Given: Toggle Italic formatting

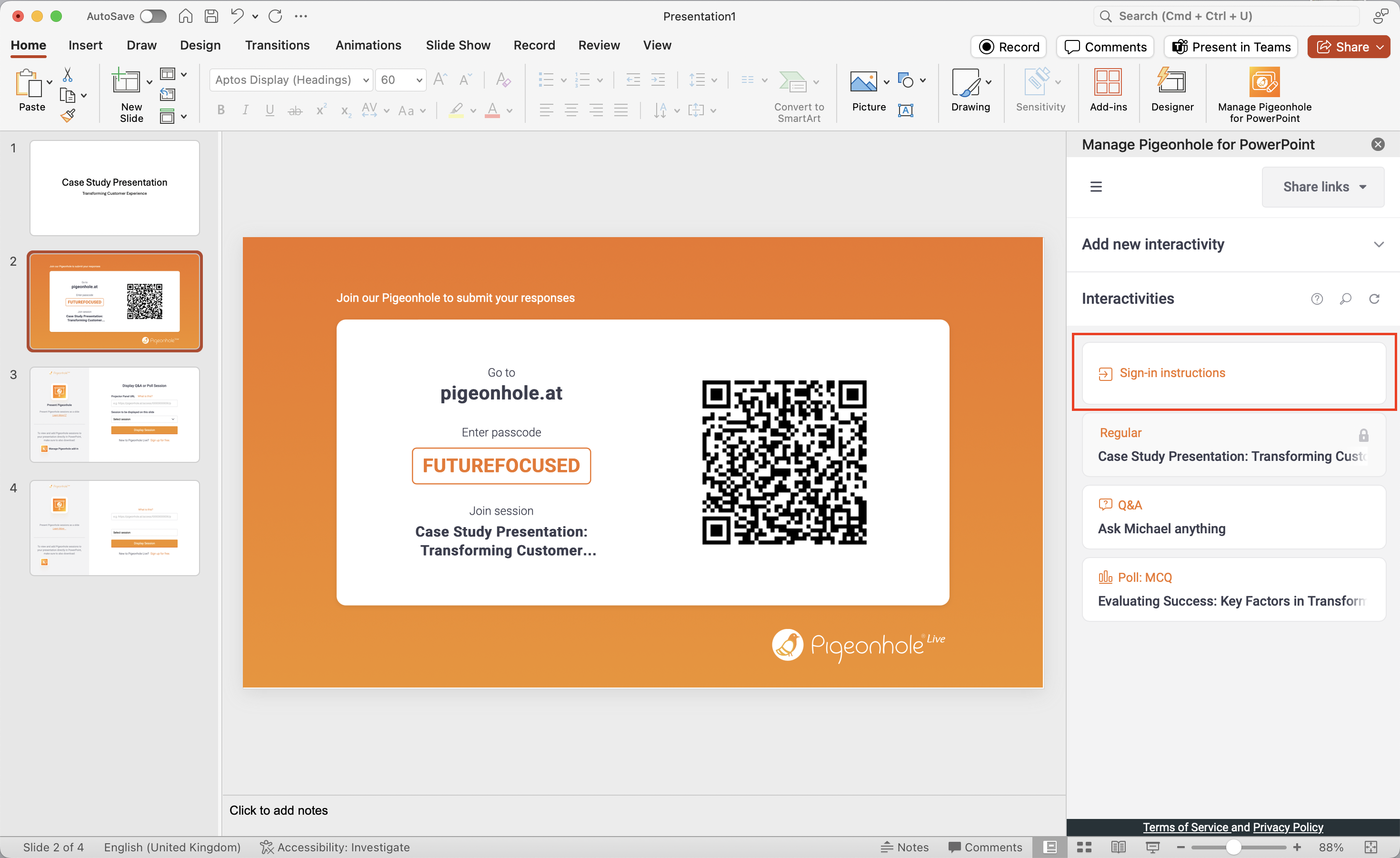Looking at the screenshot, I should pos(245,110).
